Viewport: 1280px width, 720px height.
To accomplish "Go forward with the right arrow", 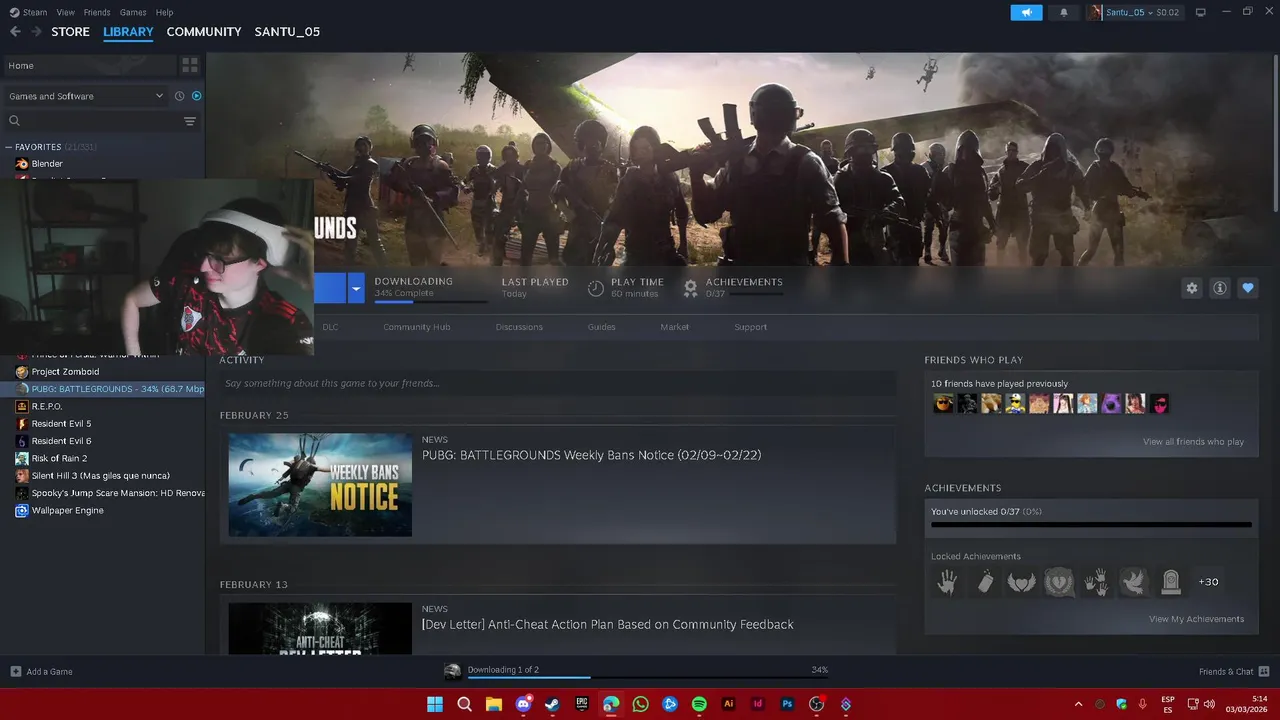I will [36, 32].
